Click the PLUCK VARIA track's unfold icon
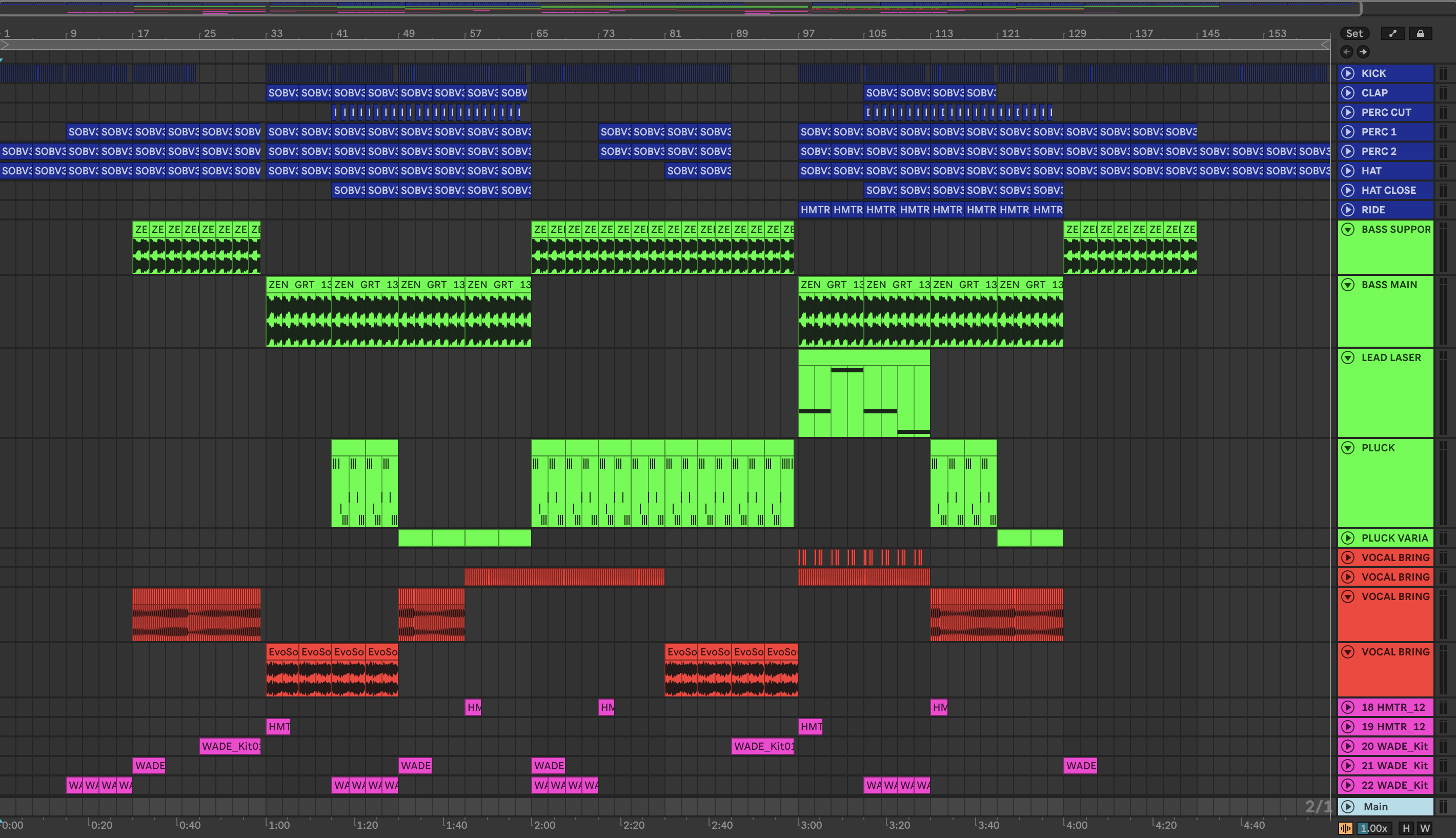The width and height of the screenshot is (1456, 838). click(1348, 537)
